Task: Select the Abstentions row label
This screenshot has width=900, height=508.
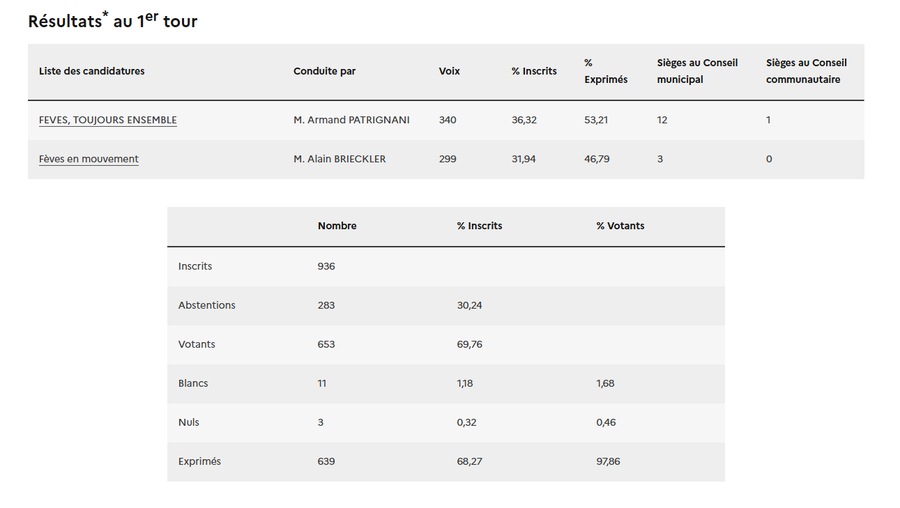Action: click(x=207, y=305)
